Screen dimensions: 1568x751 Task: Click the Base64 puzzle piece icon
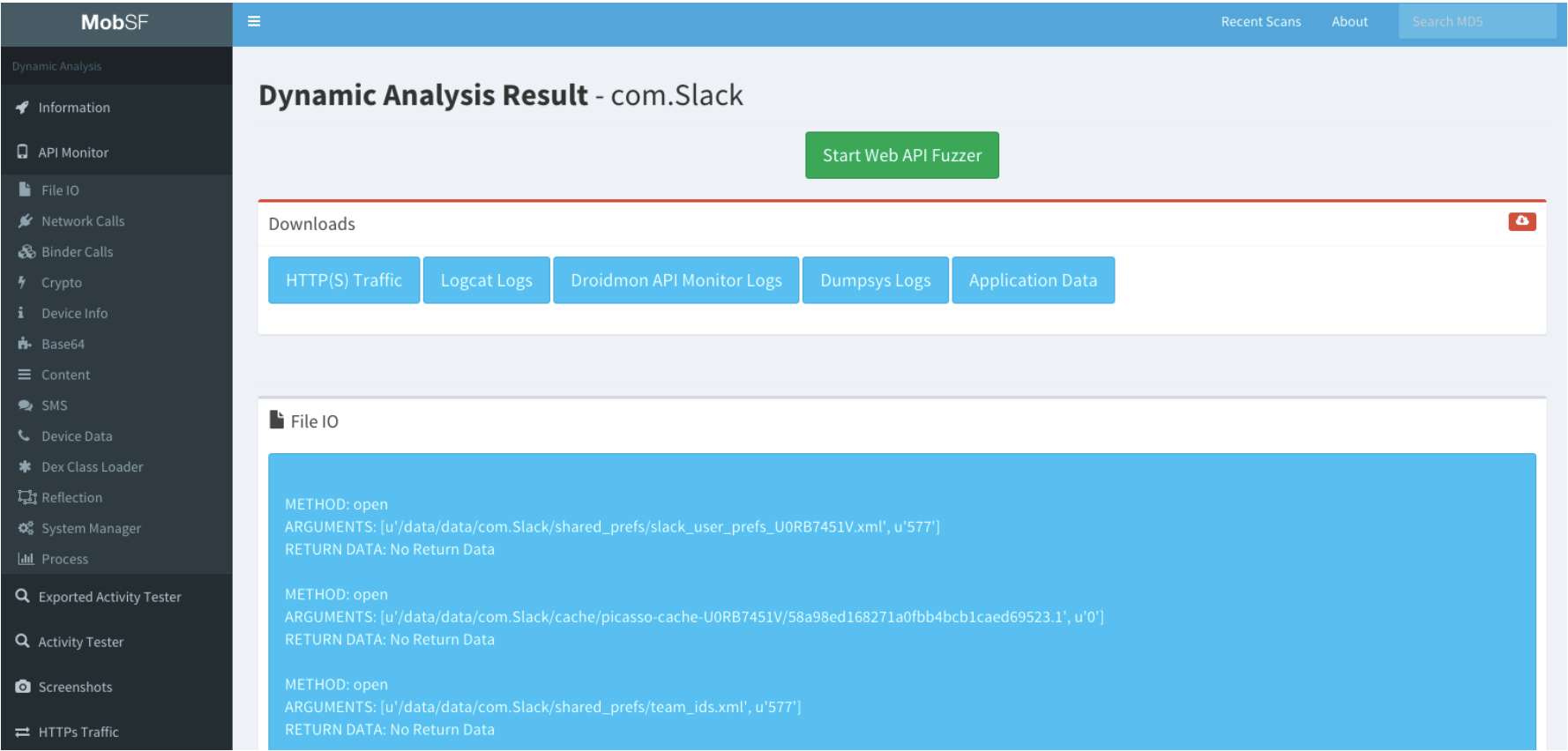click(x=25, y=344)
